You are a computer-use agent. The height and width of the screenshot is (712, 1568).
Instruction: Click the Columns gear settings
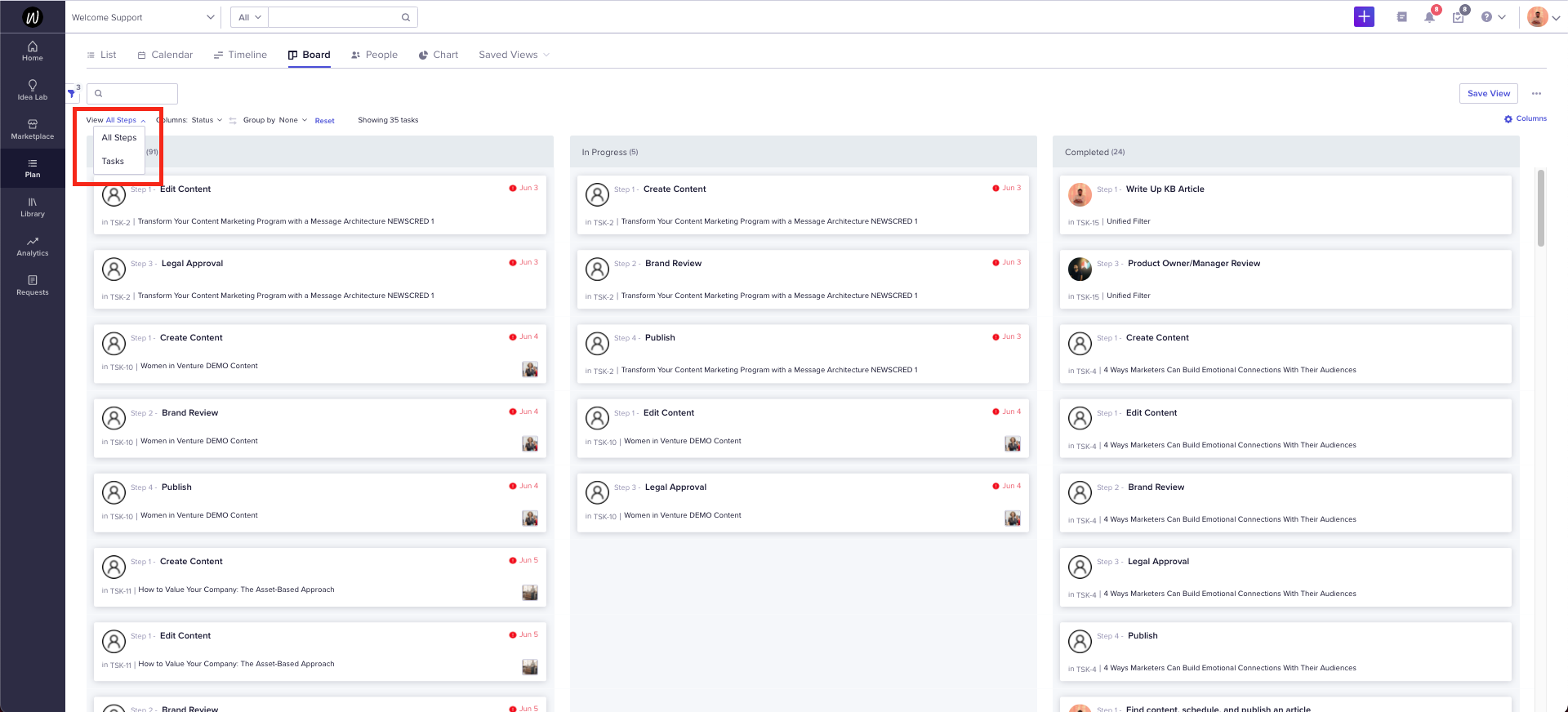click(1526, 119)
